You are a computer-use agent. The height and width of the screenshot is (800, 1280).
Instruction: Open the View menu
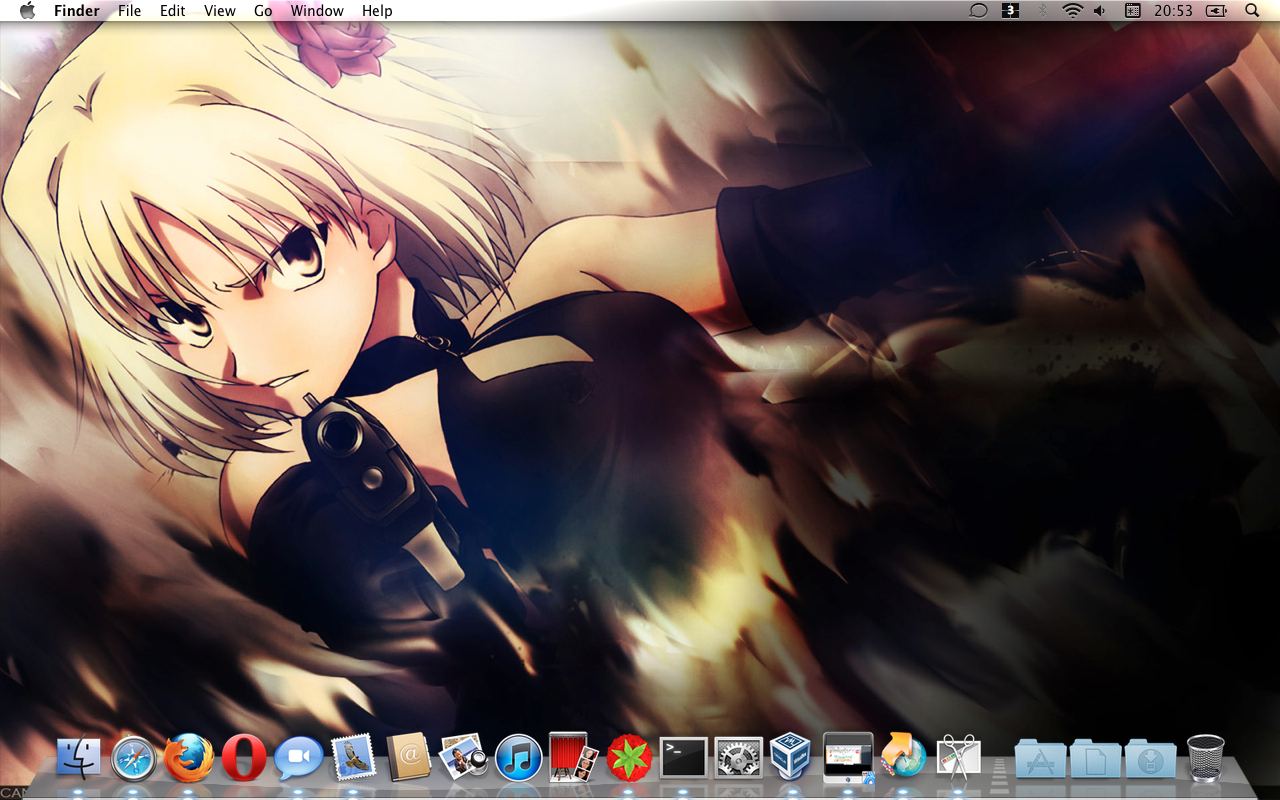coord(220,11)
